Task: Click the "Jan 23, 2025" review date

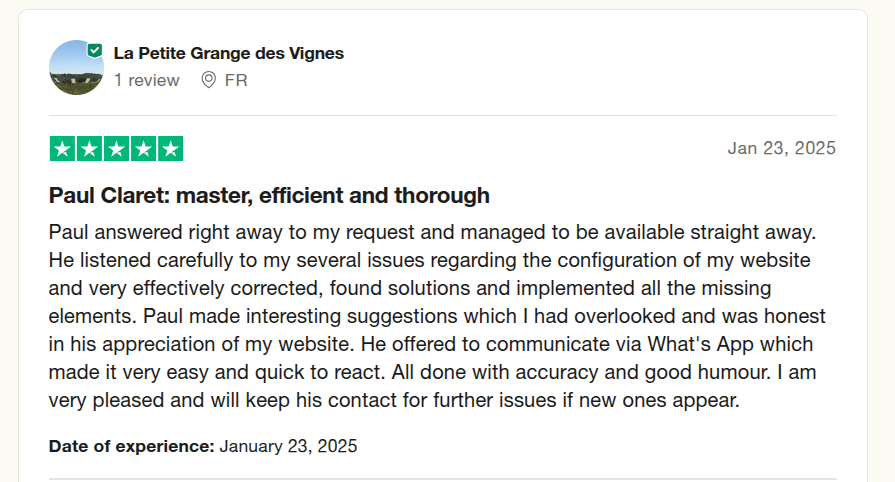Action: tap(781, 148)
